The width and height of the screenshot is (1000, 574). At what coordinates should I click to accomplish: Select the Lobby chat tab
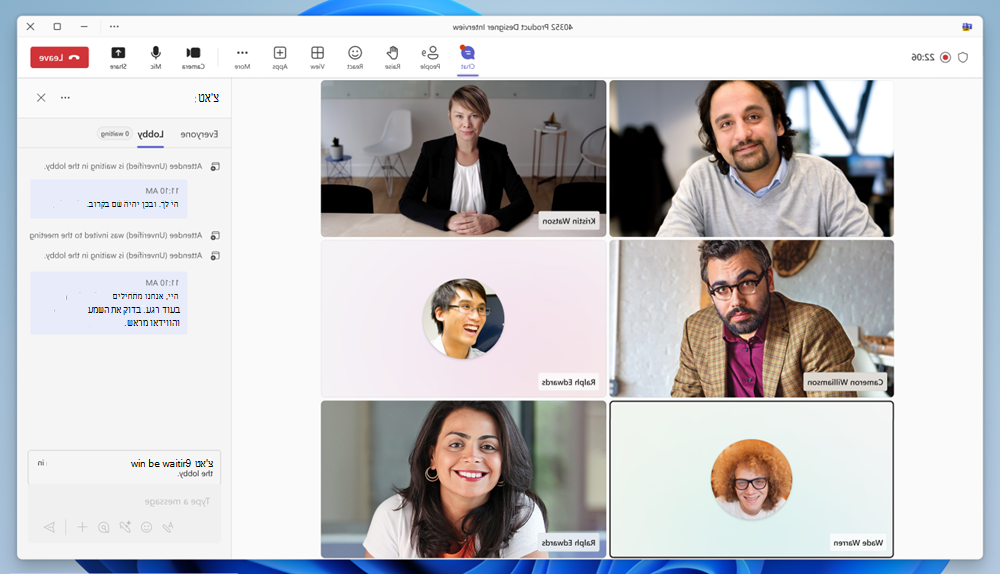pyautogui.click(x=151, y=134)
